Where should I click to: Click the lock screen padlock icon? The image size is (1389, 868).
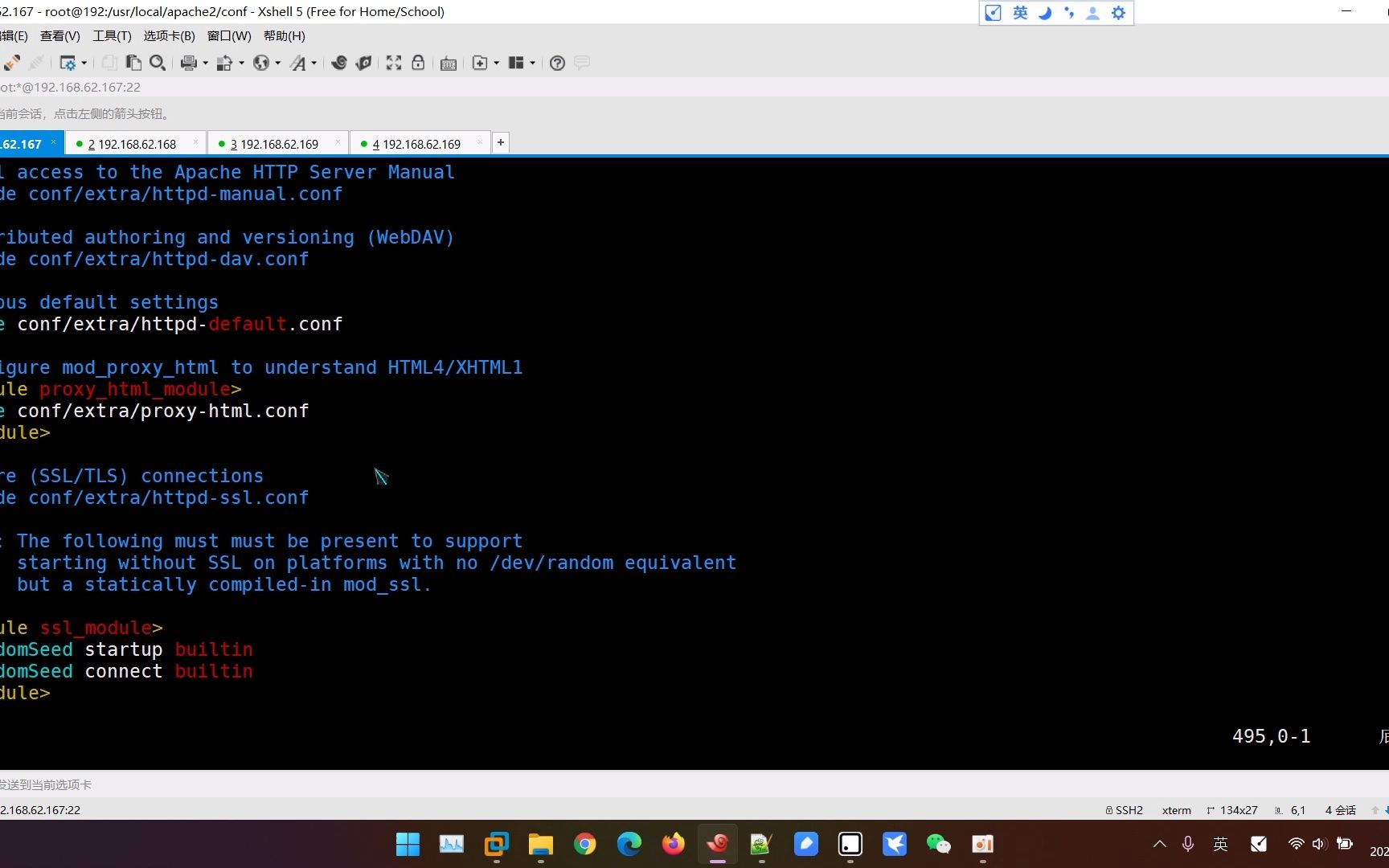pos(418,63)
